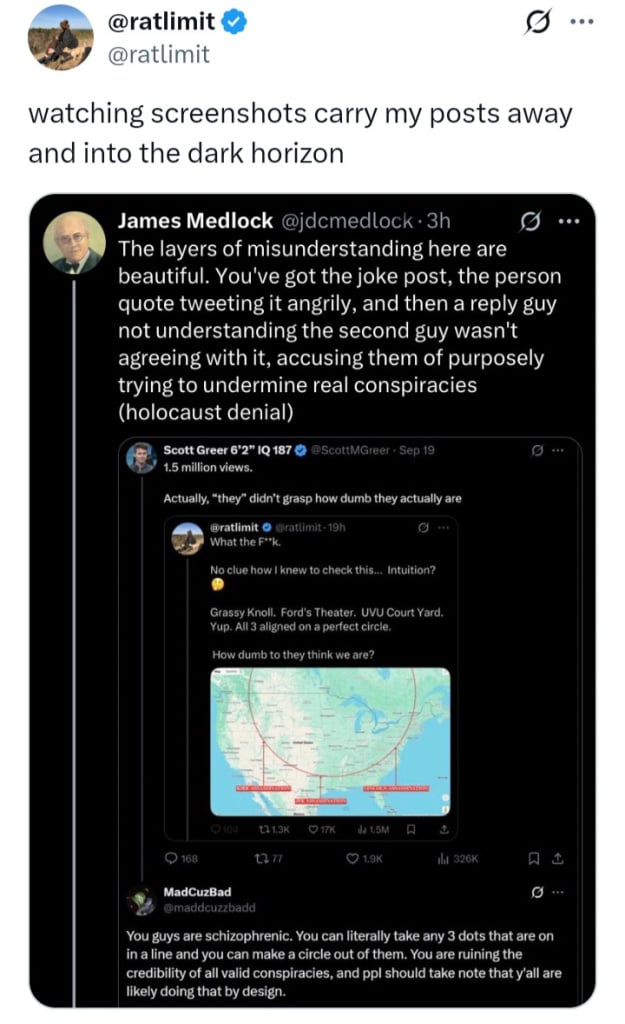Click Scott Greer's small avatar
The image size is (625, 1024).
tap(140, 457)
